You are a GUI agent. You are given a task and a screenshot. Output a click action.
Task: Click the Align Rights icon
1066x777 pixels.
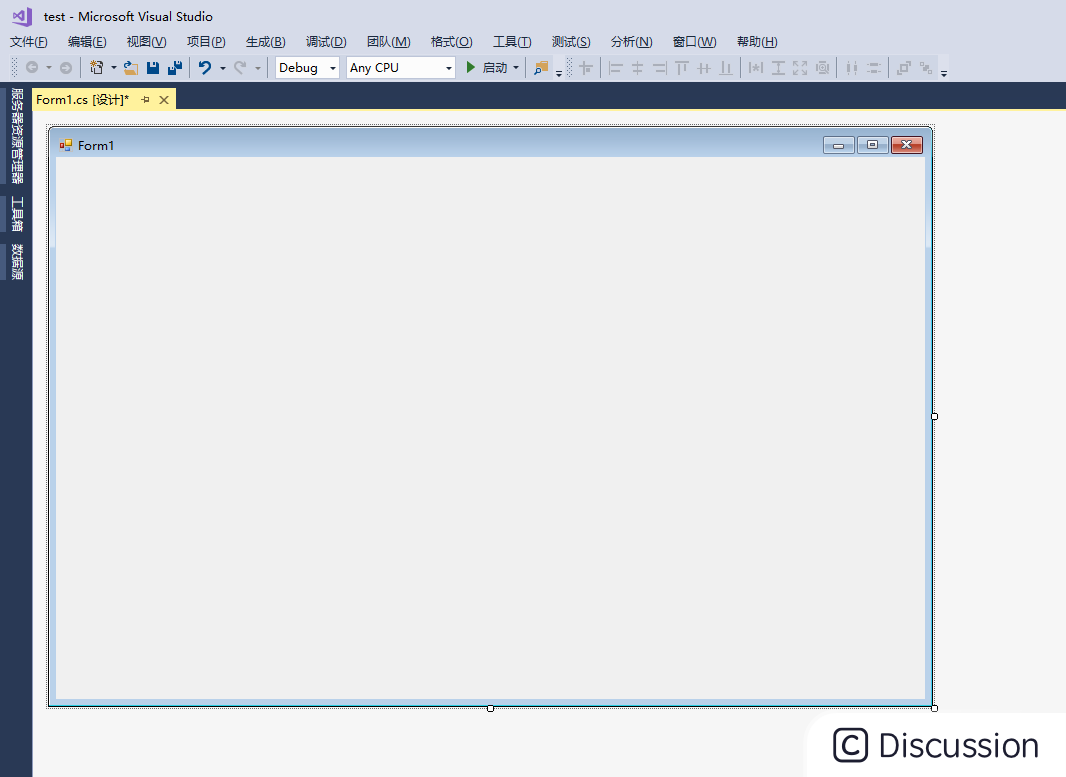659,68
